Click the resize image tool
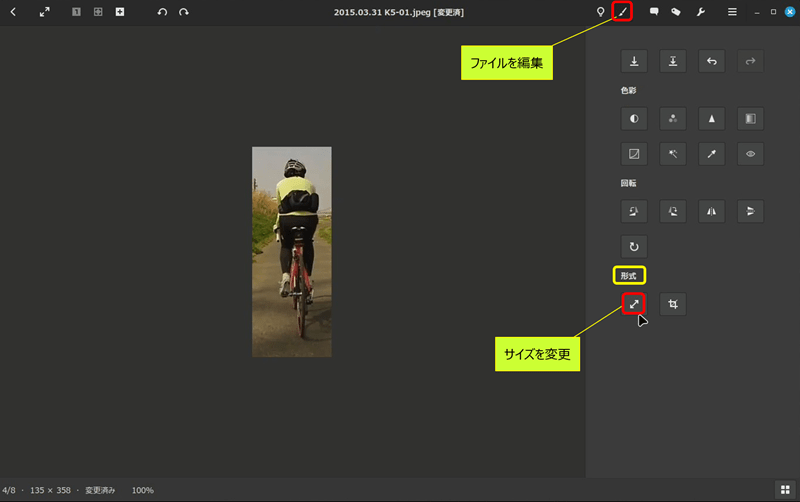Viewport: 800px width, 502px height. tap(634, 304)
